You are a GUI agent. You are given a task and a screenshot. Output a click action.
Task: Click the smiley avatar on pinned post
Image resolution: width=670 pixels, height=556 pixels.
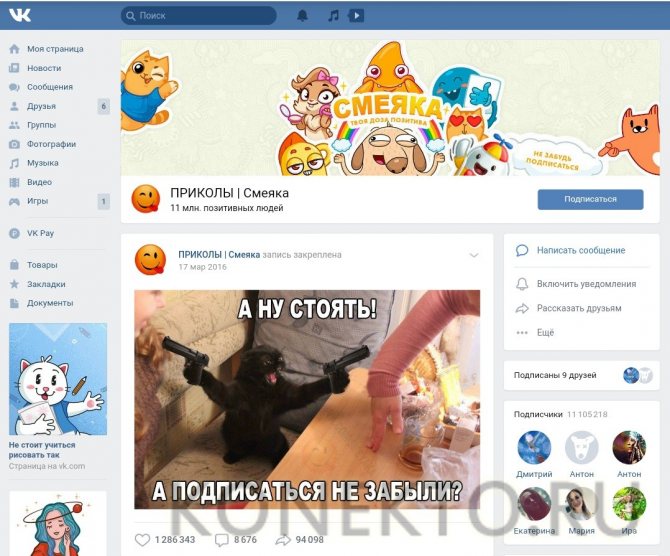(x=150, y=259)
